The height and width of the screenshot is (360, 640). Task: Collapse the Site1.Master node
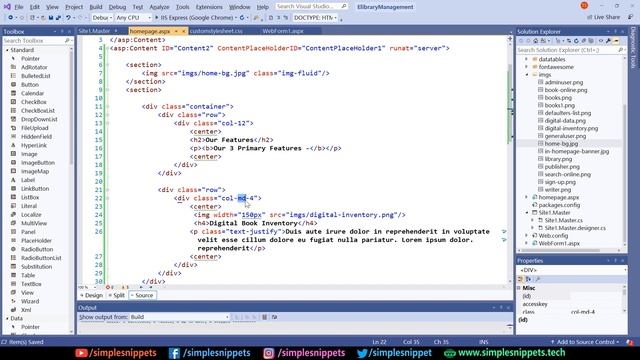(x=527, y=213)
